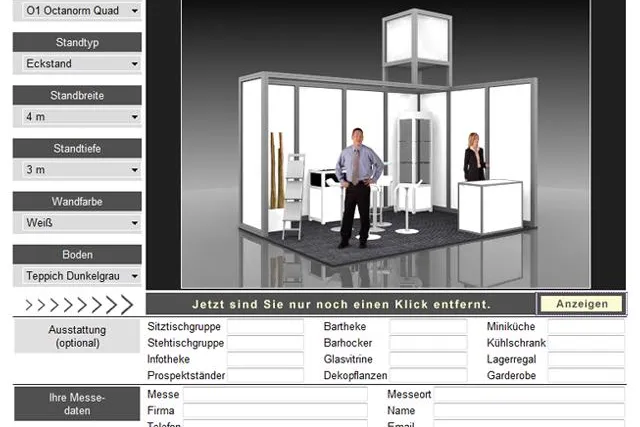Click the Dekopflanzen input field
Image resolution: width=640 pixels, height=427 pixels.
(x=428, y=375)
